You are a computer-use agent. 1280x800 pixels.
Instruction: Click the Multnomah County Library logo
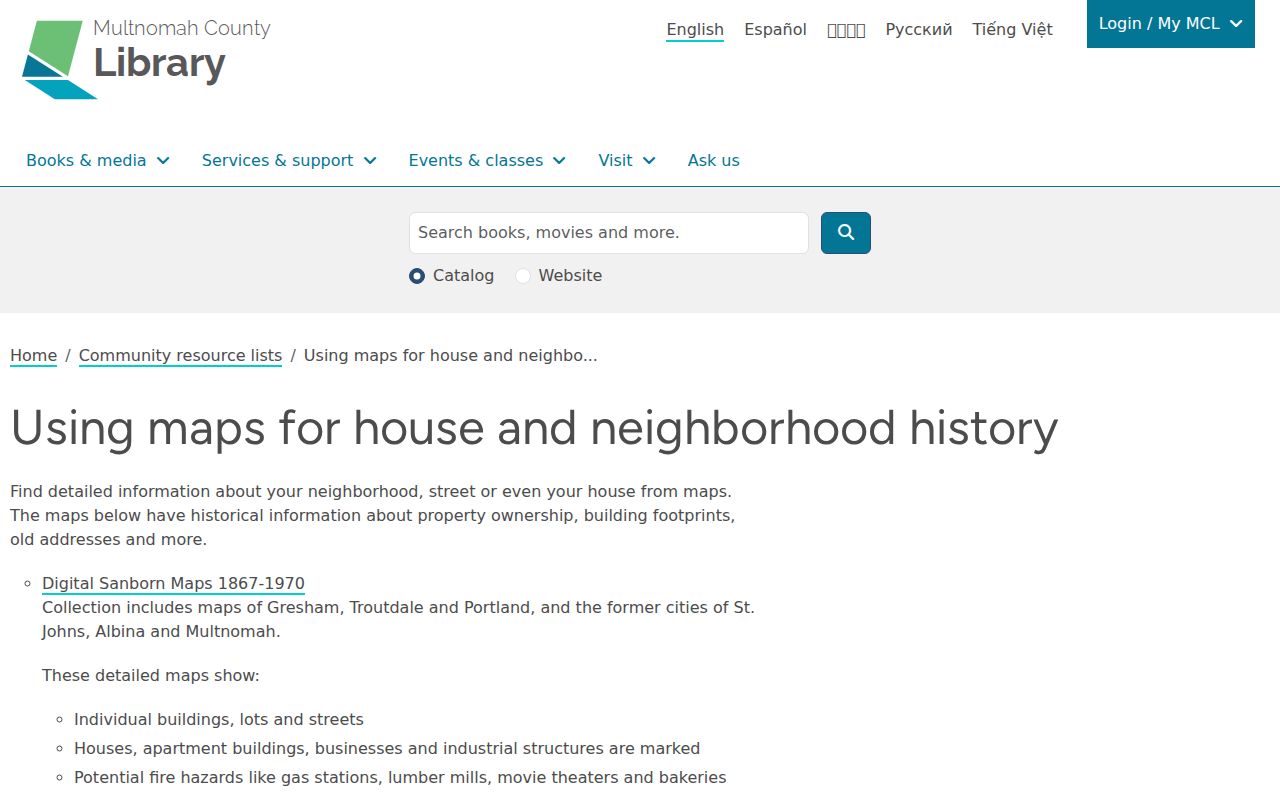point(146,59)
